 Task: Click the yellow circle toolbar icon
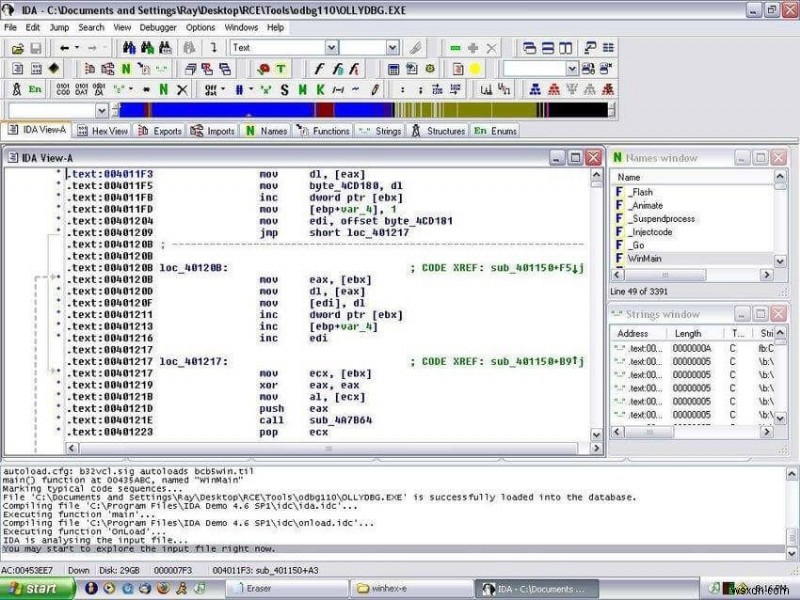475,68
